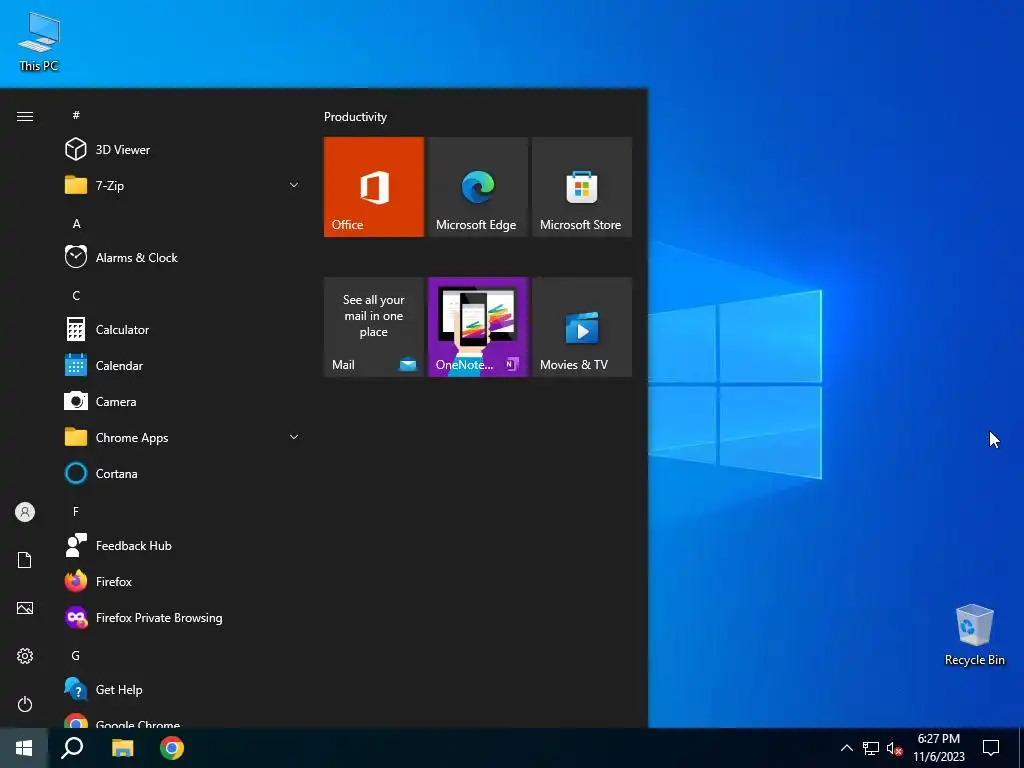Click the Windows Start button
The height and width of the screenshot is (768, 1024).
click(24, 748)
